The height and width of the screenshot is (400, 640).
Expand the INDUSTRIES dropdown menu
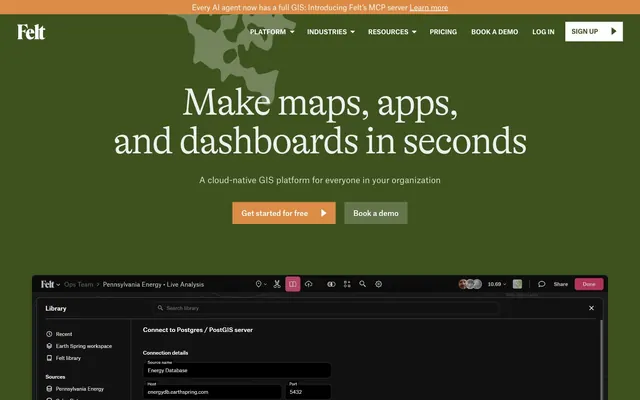[331, 32]
